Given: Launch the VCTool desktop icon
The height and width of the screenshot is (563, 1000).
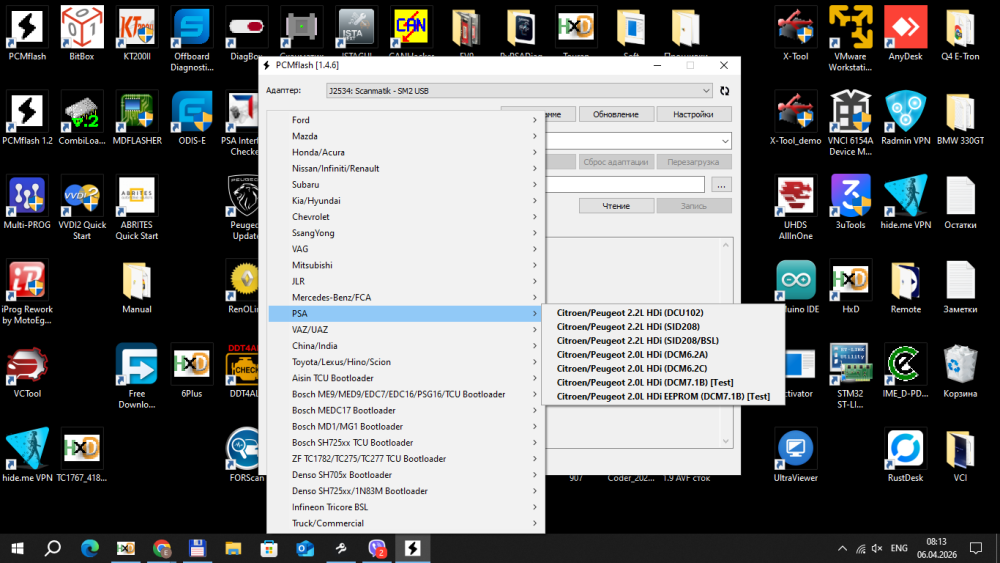Looking at the screenshot, I should click(27, 371).
